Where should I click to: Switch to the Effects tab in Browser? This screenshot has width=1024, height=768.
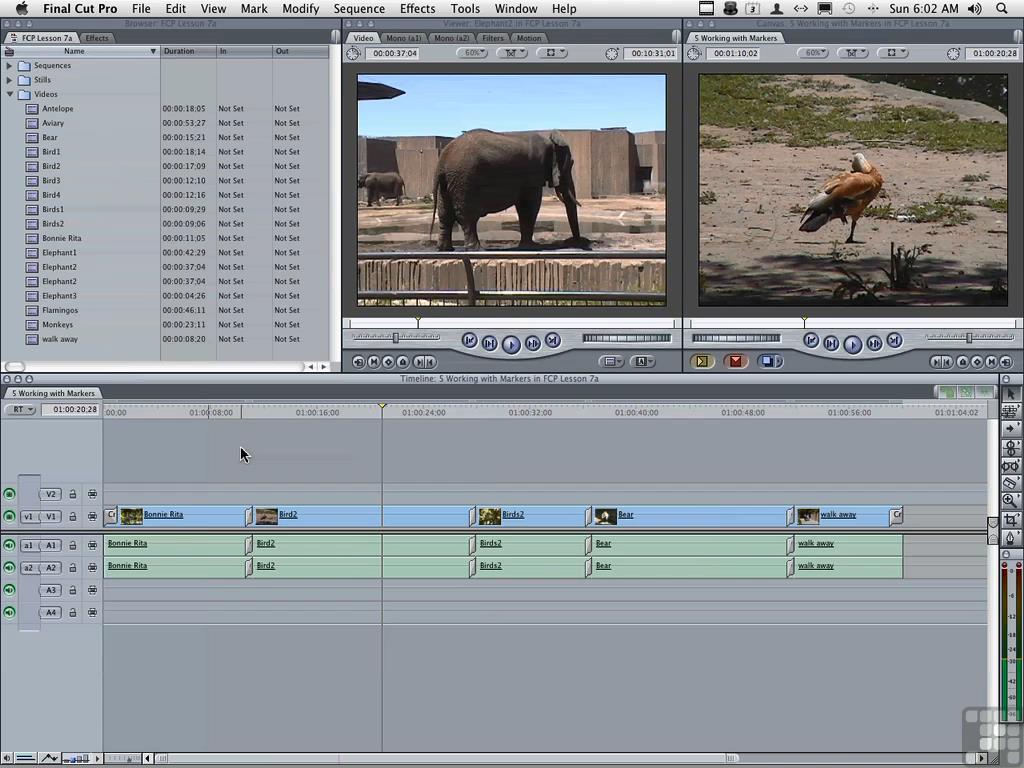pos(97,38)
